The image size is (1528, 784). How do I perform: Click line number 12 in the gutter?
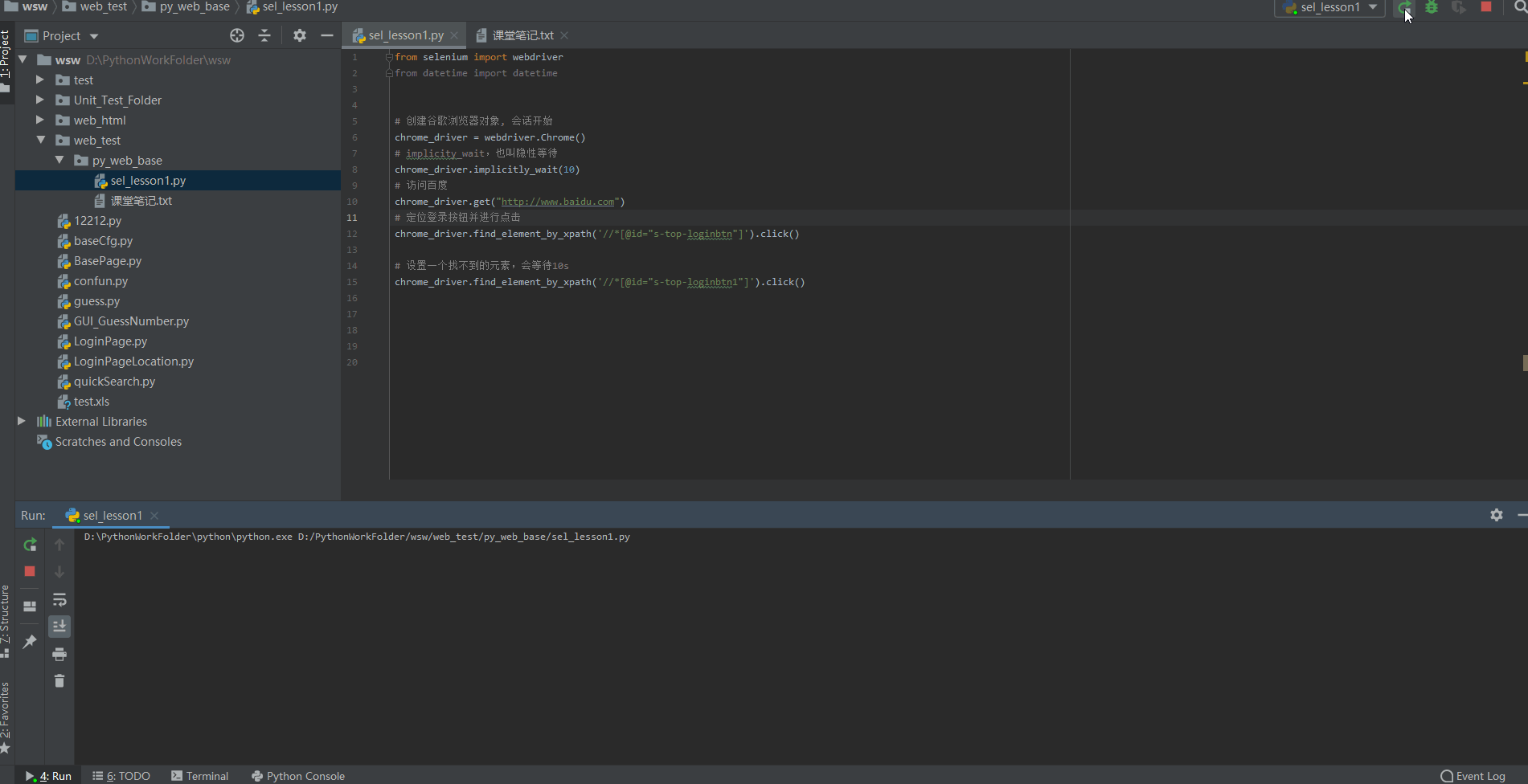coord(352,234)
